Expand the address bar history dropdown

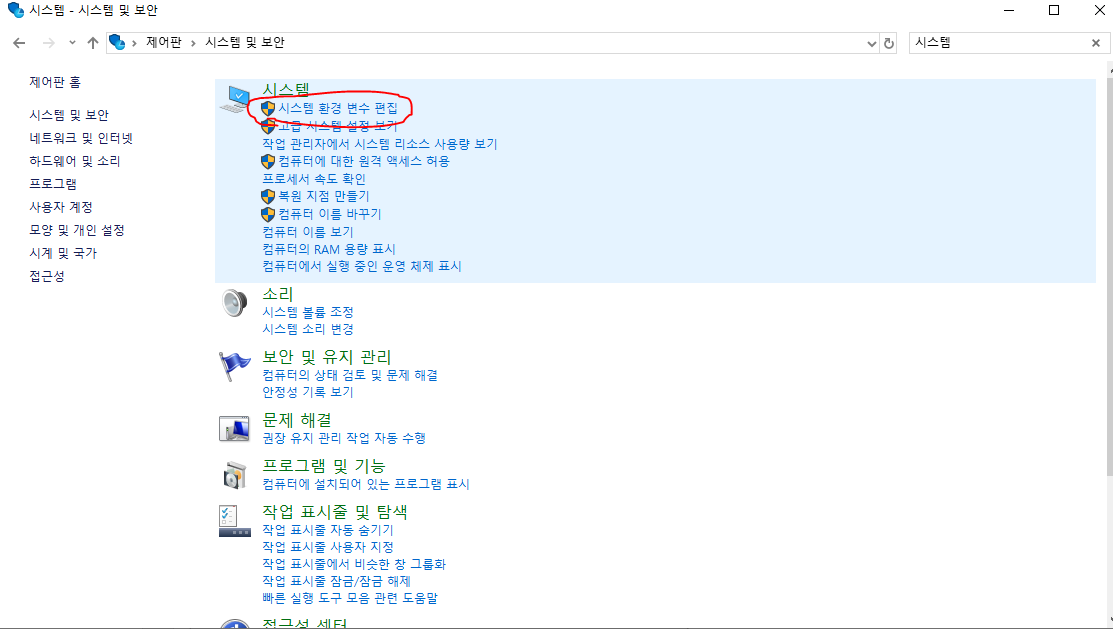click(872, 43)
